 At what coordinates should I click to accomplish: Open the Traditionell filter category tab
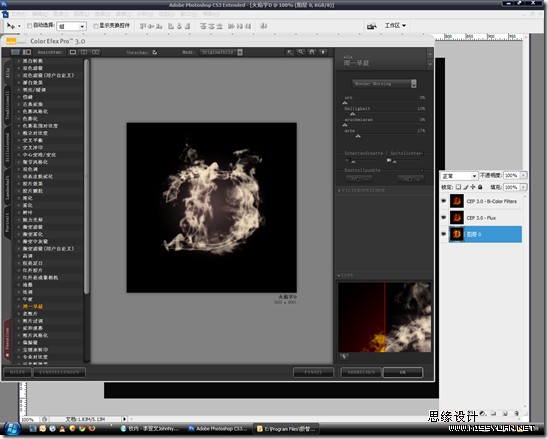click(x=7, y=106)
